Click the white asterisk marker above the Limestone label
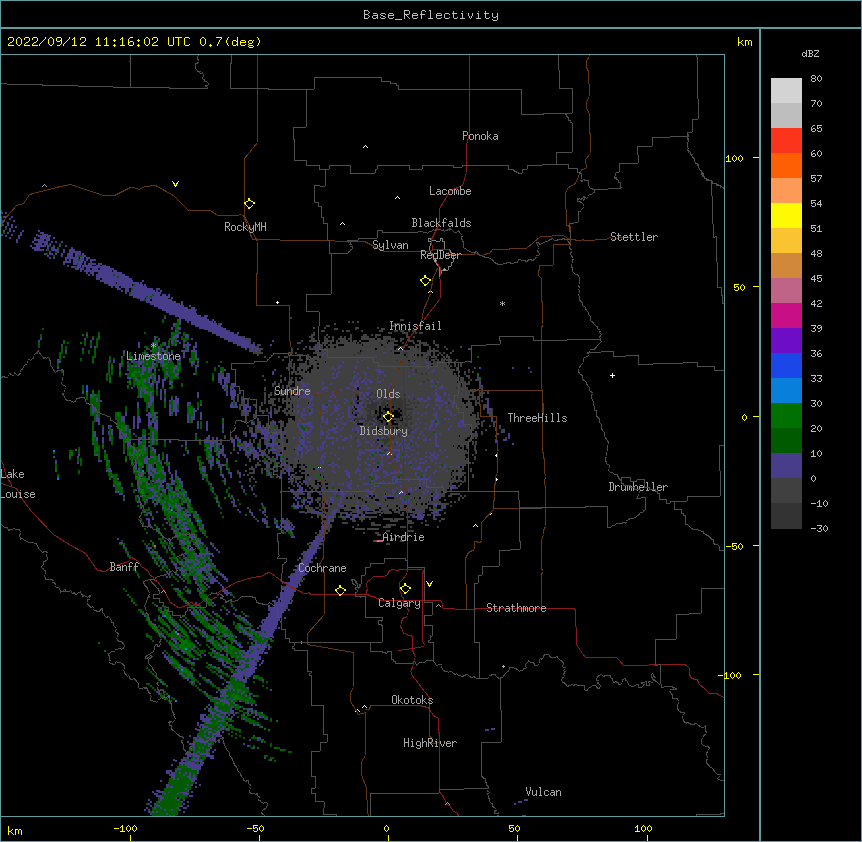 point(154,346)
